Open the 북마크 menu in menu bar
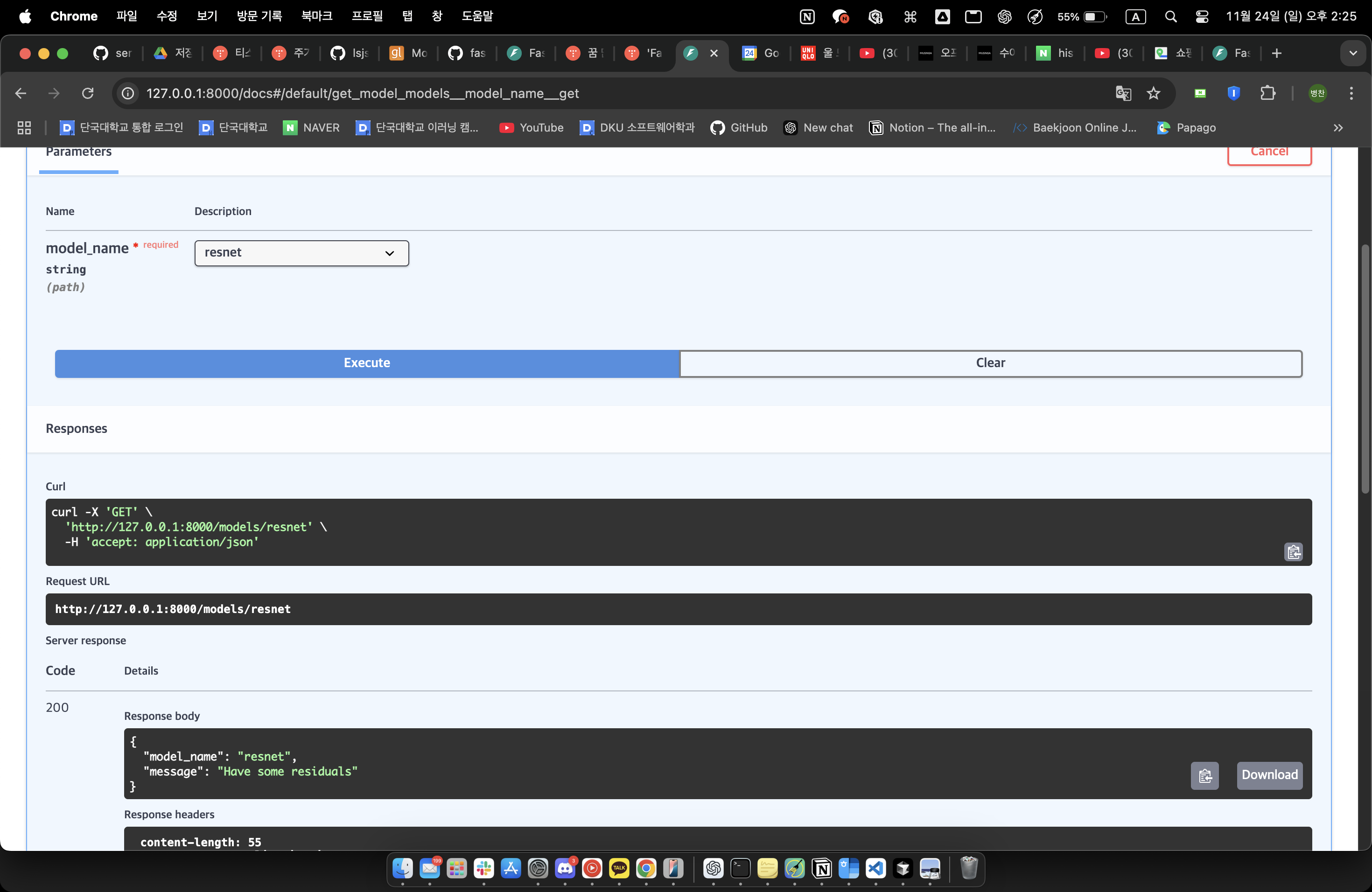Screen dimensions: 1372x892 [316, 16]
